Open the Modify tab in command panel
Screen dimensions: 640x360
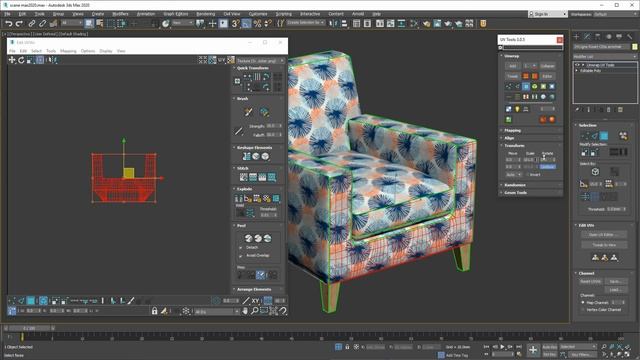587,37
